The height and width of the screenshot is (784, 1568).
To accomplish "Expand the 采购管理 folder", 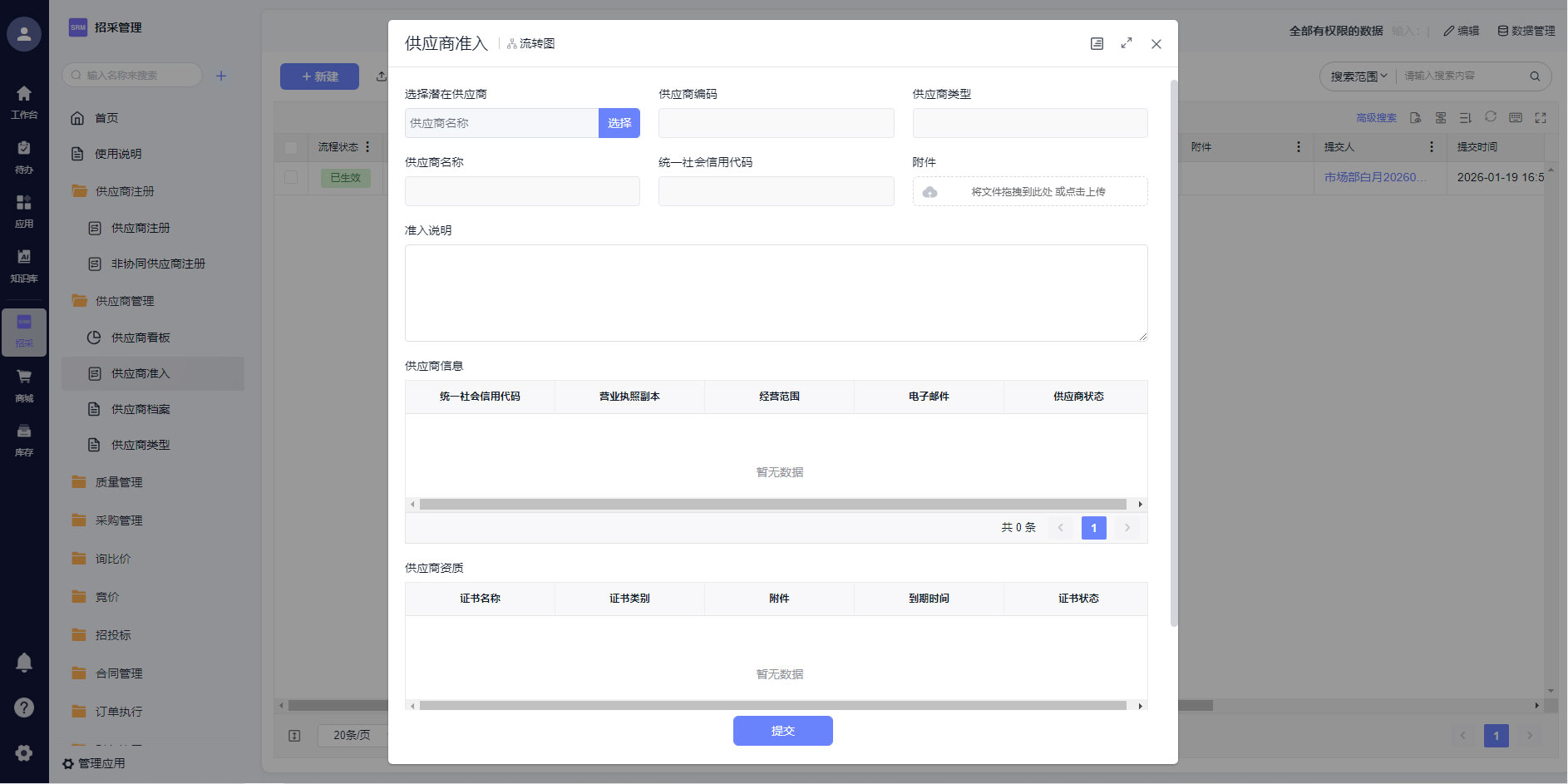I will pos(119,520).
